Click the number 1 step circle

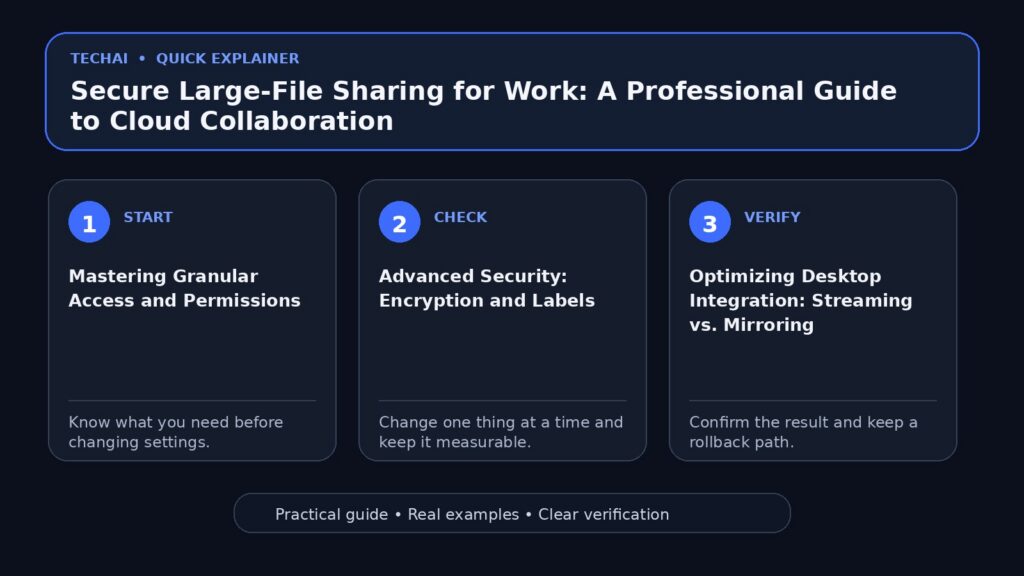pos(89,222)
